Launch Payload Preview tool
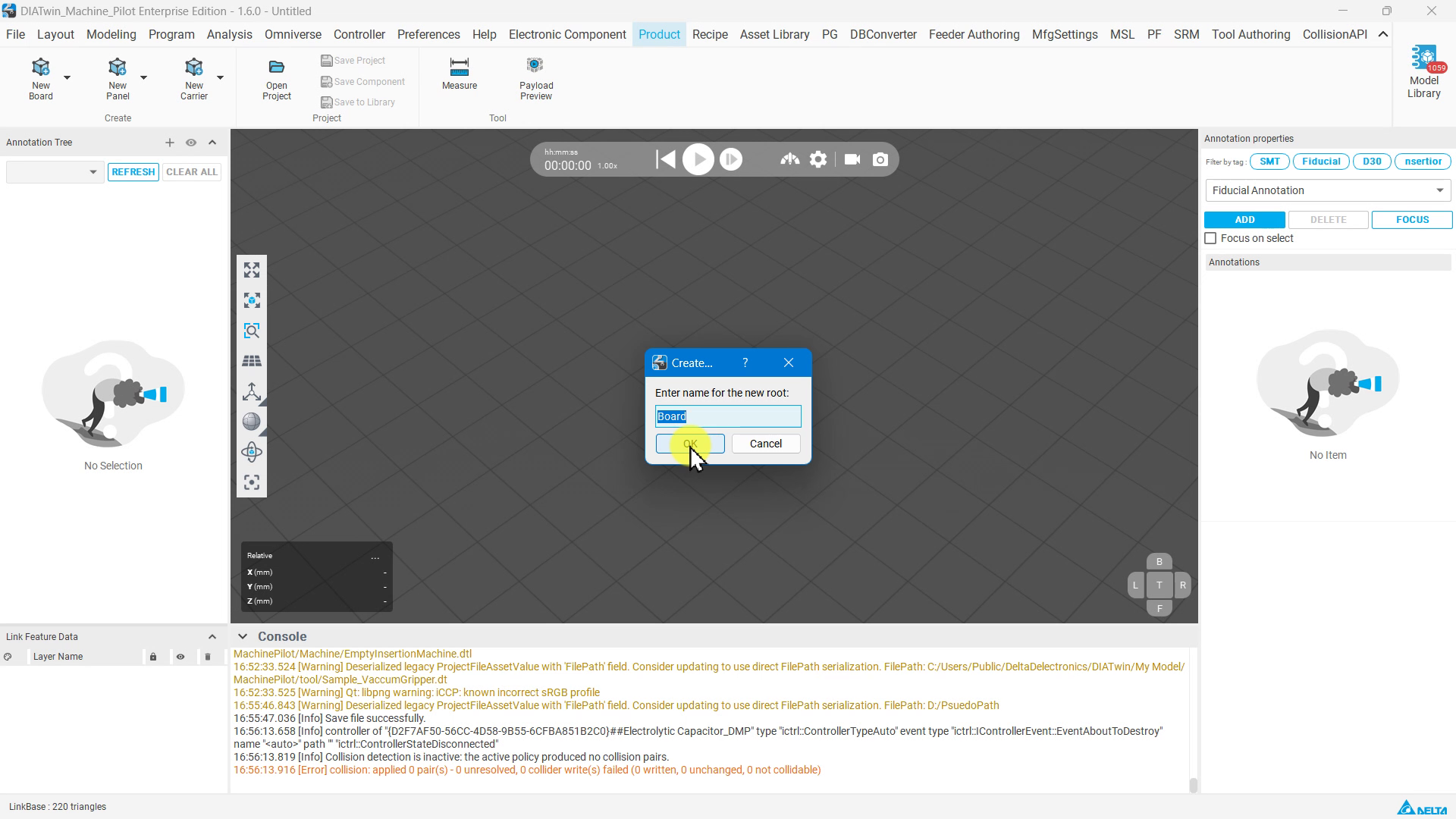Screen dimensions: 1456x819 536,78
